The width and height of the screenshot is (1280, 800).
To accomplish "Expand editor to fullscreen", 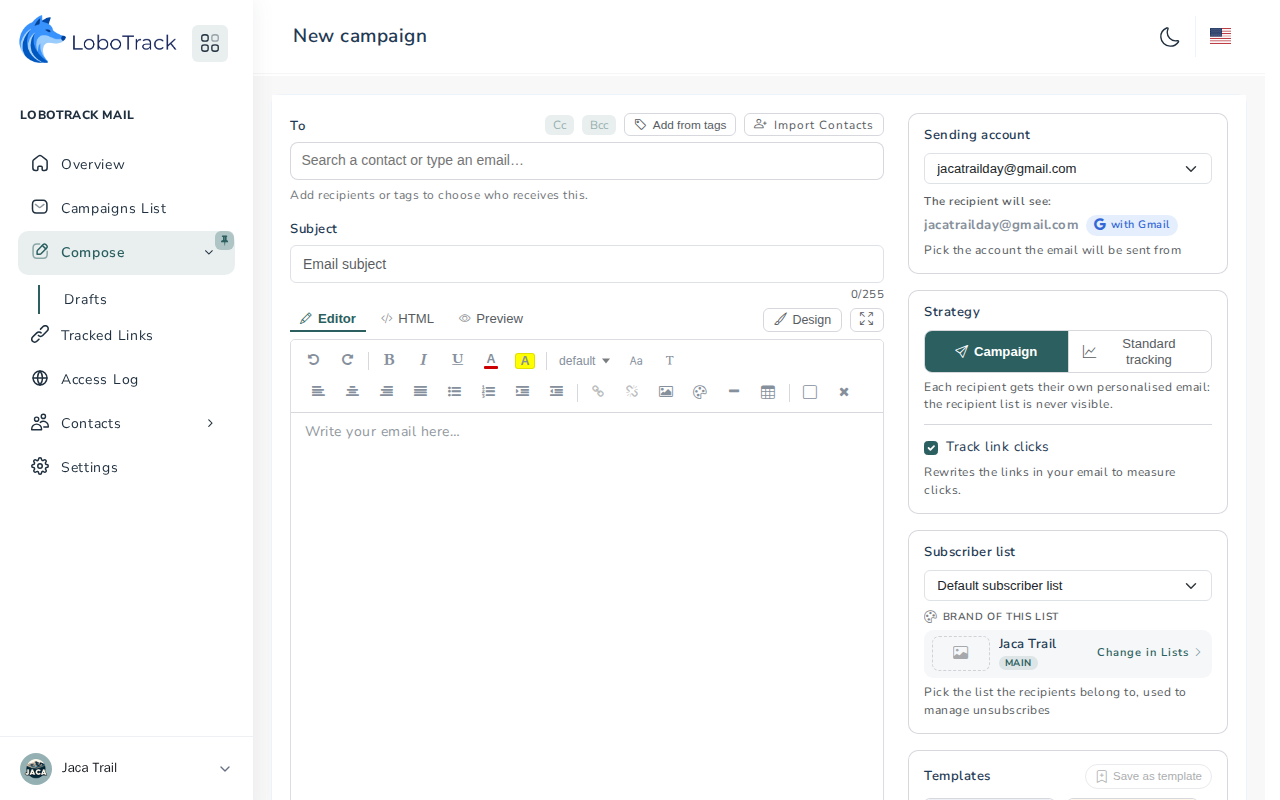I will tap(867, 319).
